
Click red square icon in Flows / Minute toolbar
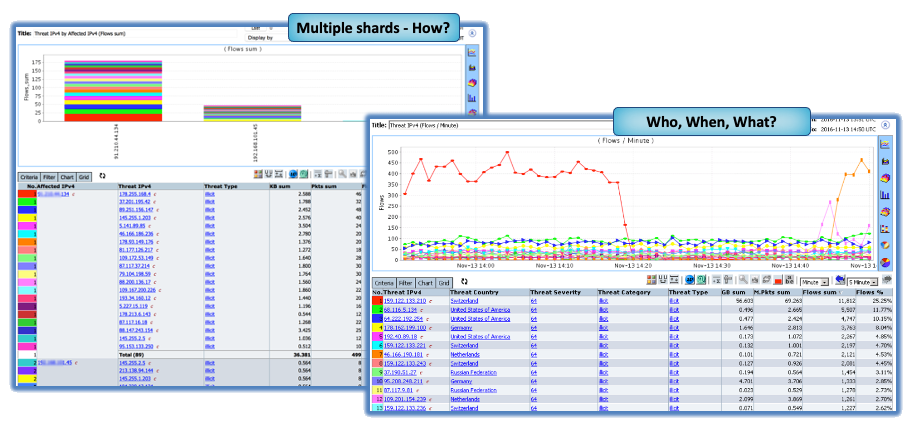[x=778, y=280]
